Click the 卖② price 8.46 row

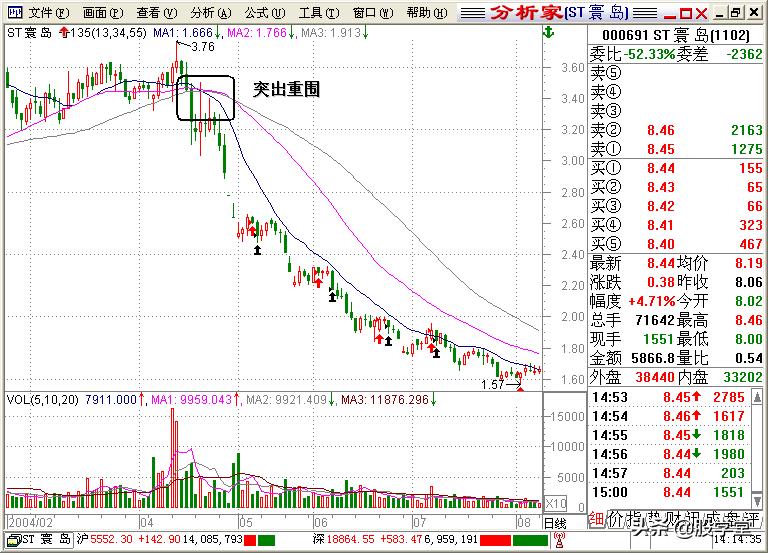click(676, 130)
